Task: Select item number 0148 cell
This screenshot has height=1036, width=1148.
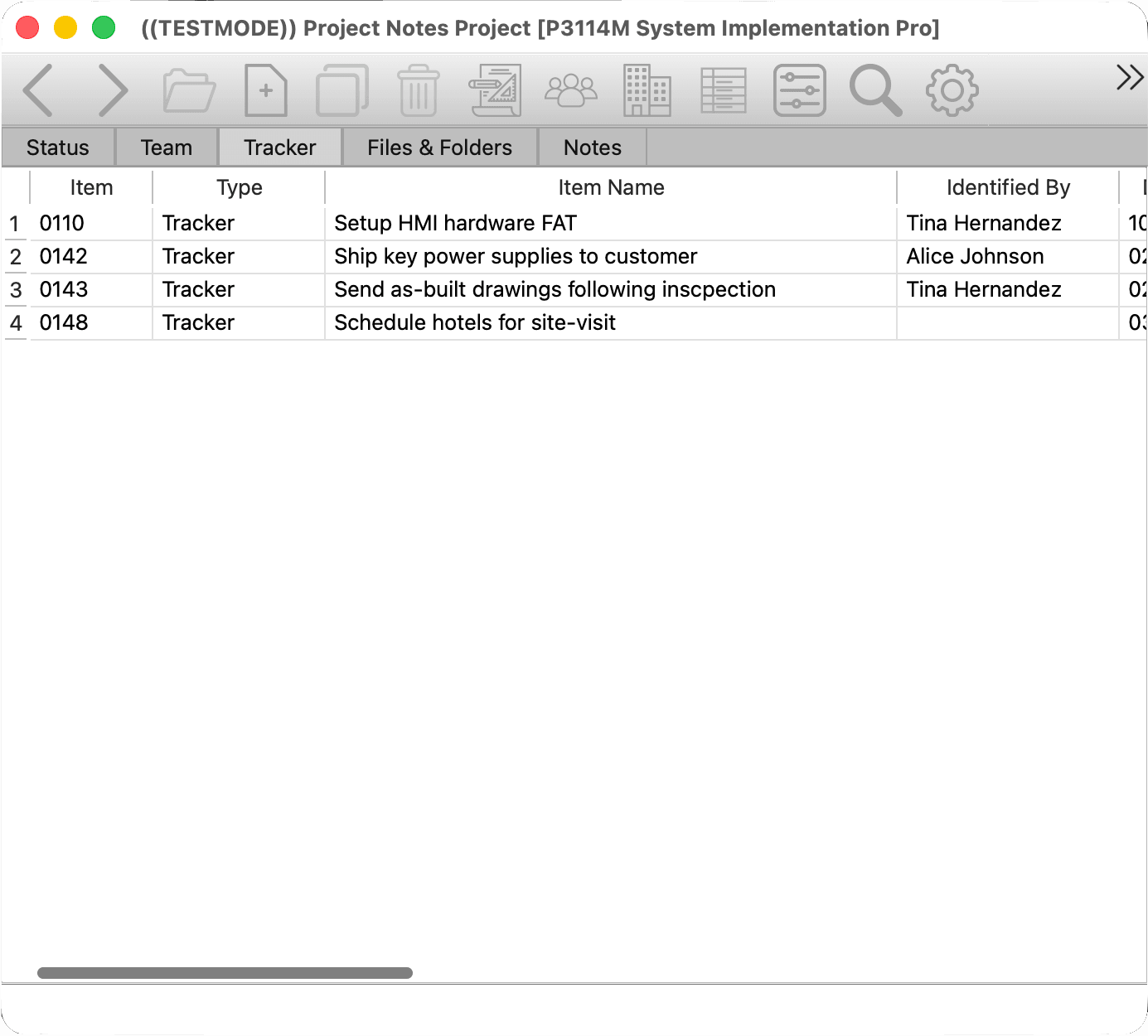Action: click(x=91, y=323)
